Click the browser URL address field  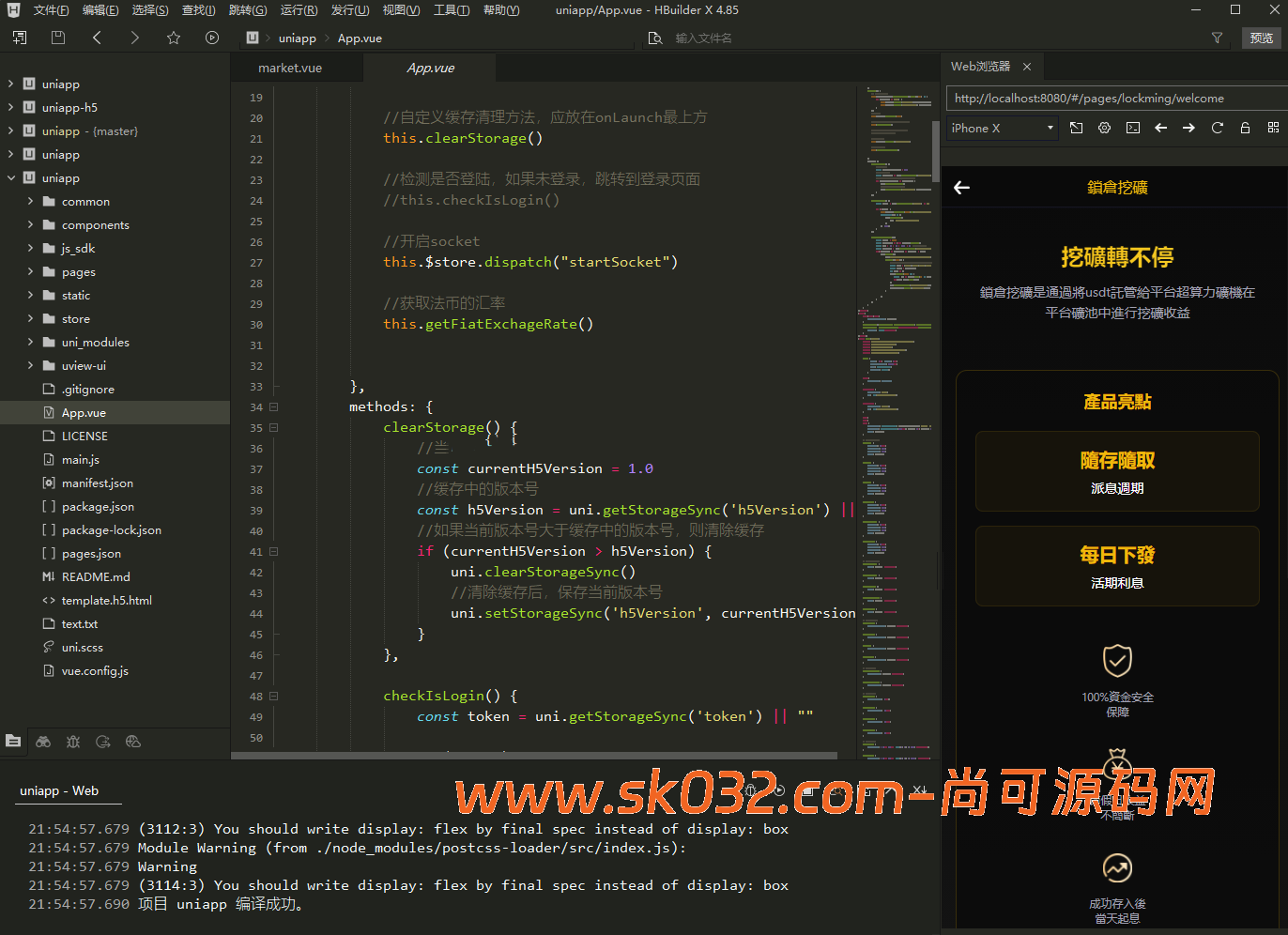click(x=1113, y=99)
